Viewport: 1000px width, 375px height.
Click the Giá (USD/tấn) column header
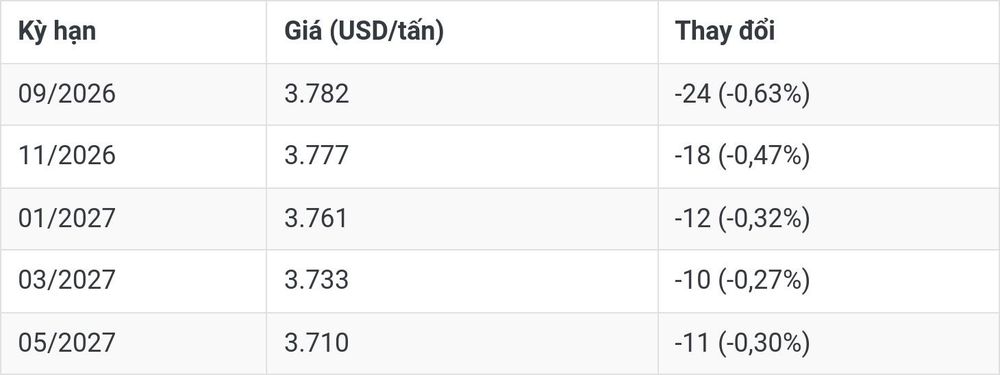pos(364,31)
